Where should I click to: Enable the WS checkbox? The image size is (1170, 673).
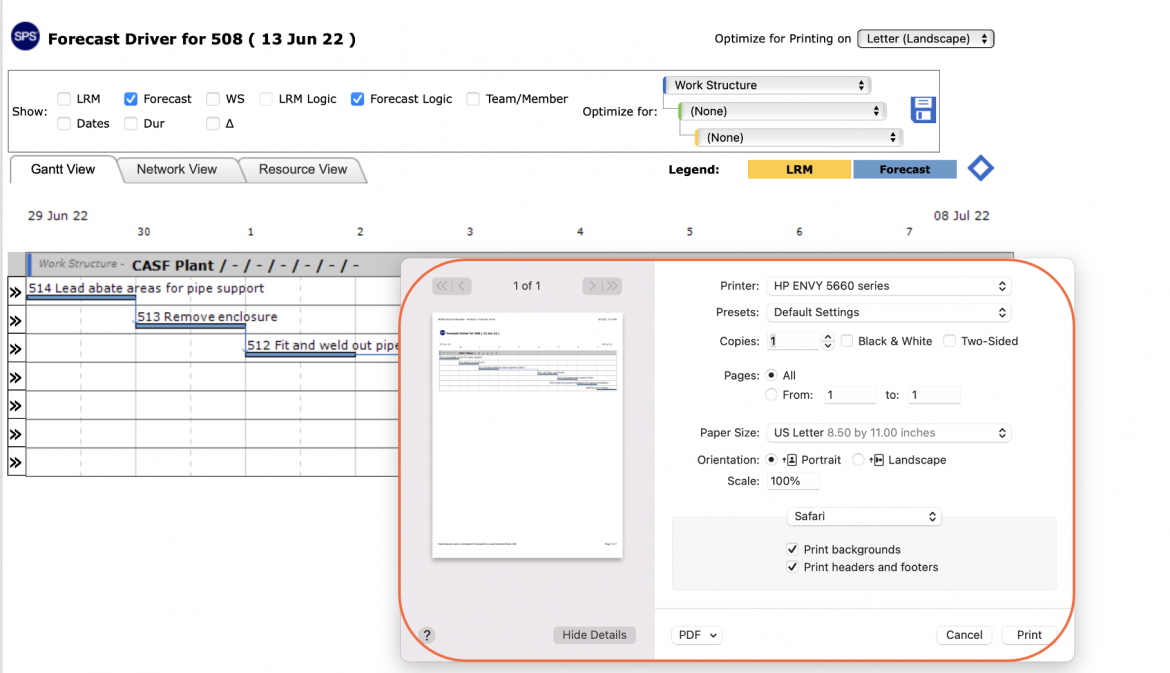coord(213,98)
